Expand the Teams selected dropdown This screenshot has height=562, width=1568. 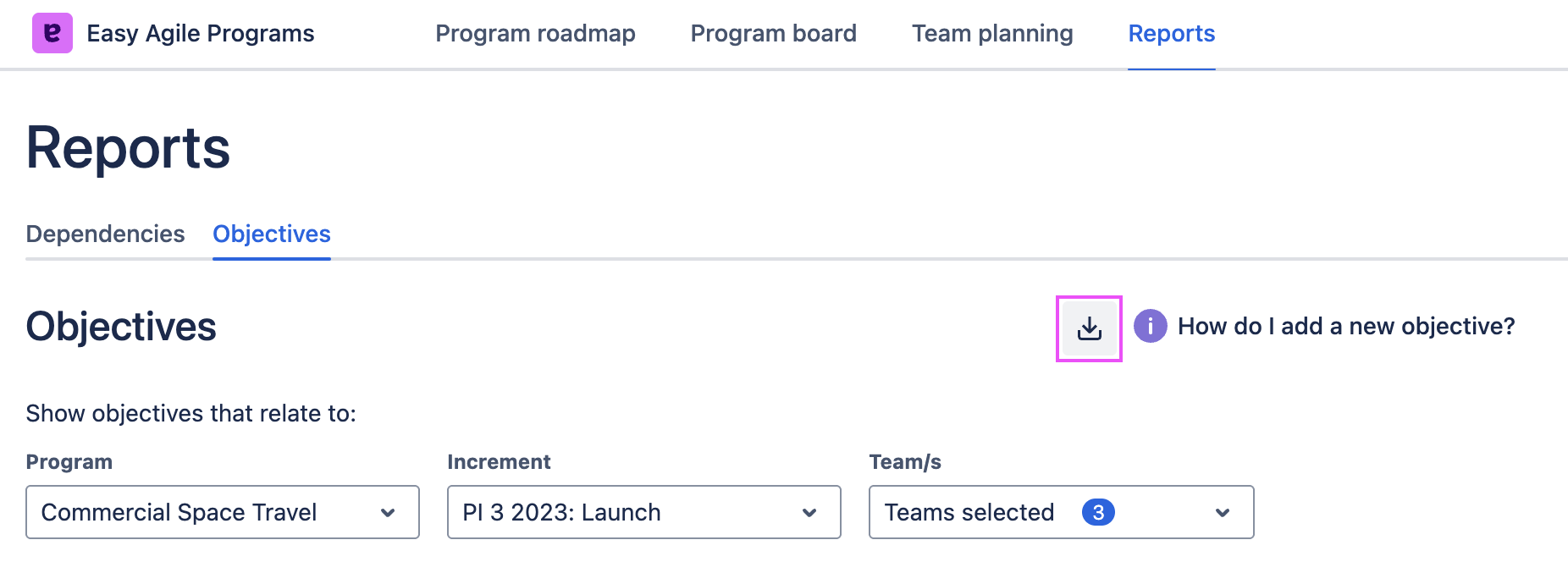(x=1061, y=512)
